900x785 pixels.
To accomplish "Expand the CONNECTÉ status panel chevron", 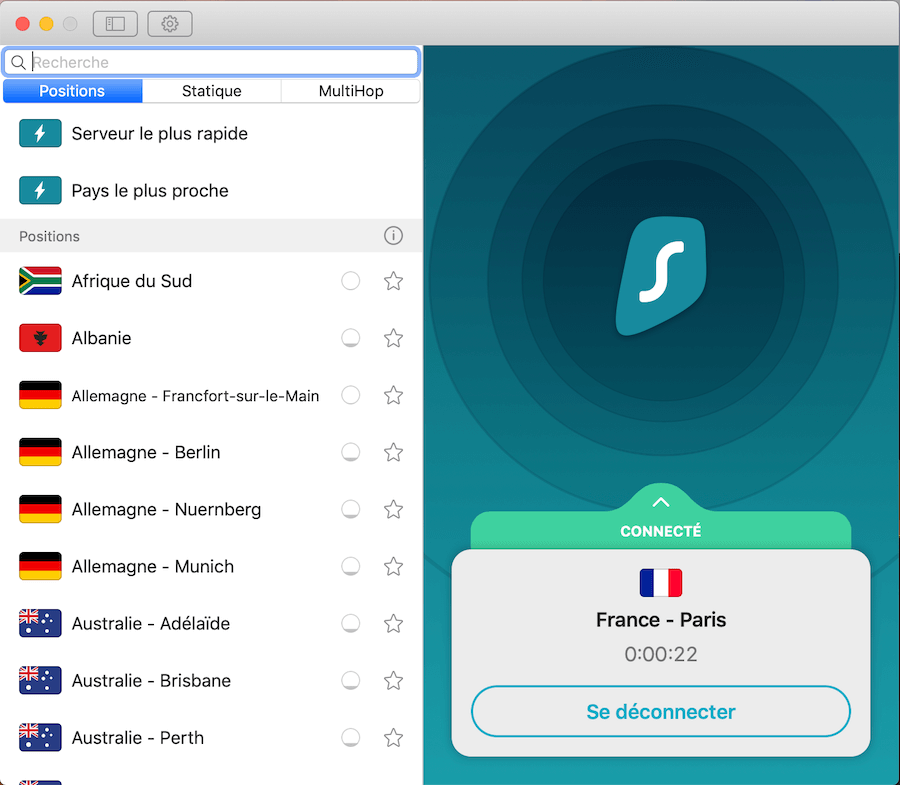I will 661,502.
